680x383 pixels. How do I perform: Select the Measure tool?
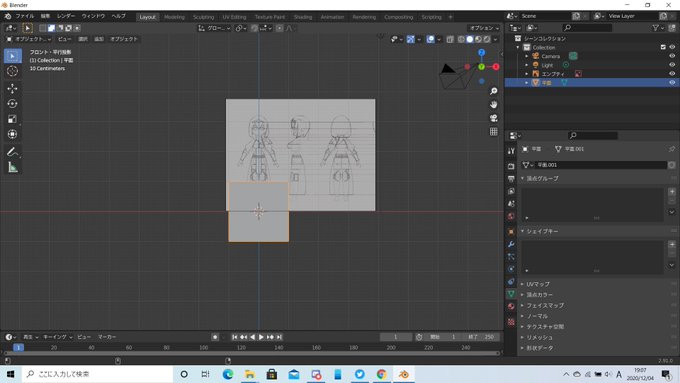click(x=12, y=167)
